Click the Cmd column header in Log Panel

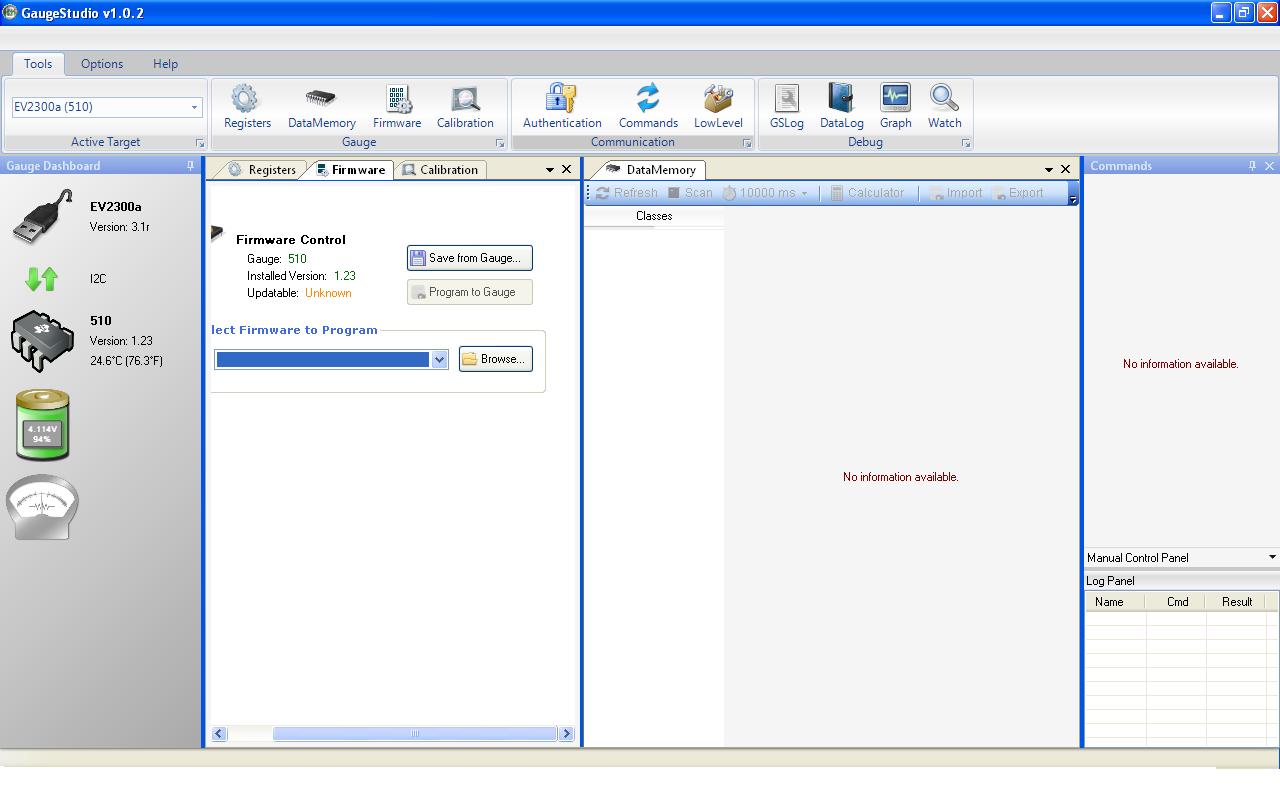coord(1177,602)
